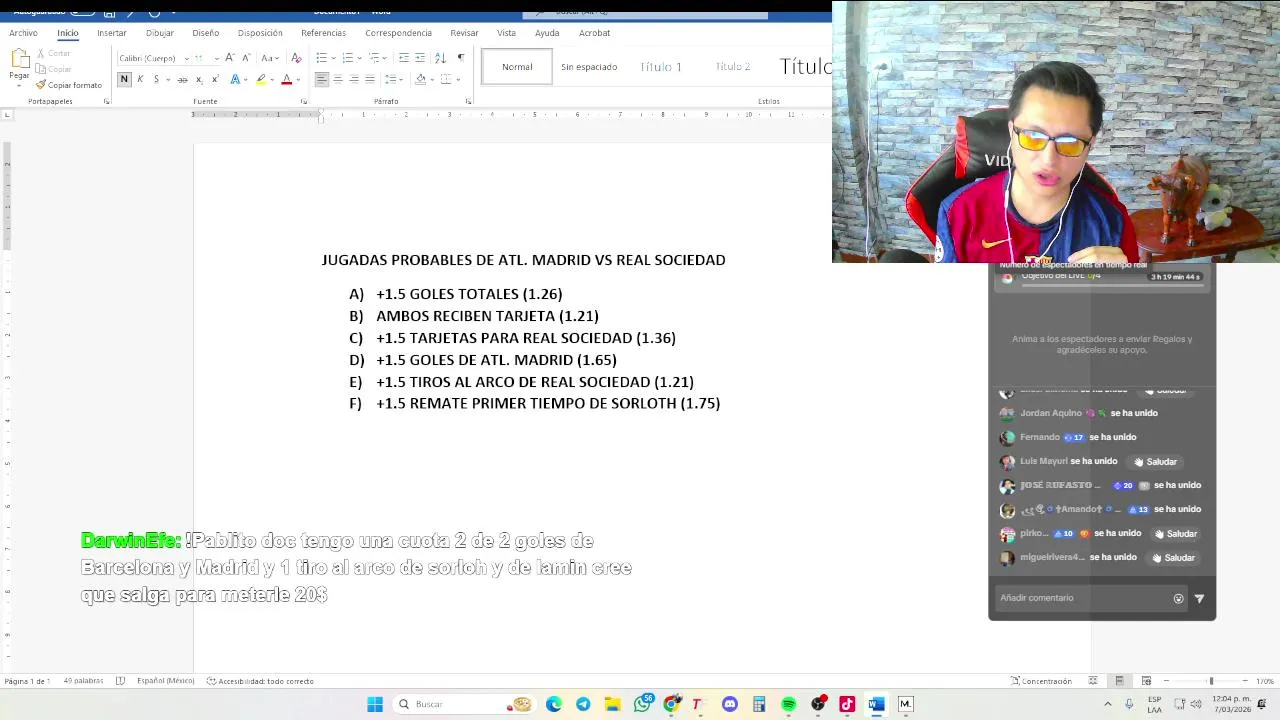The image size is (1280, 720).
Task: Click the Pegar paste icon
Action: click(19, 60)
